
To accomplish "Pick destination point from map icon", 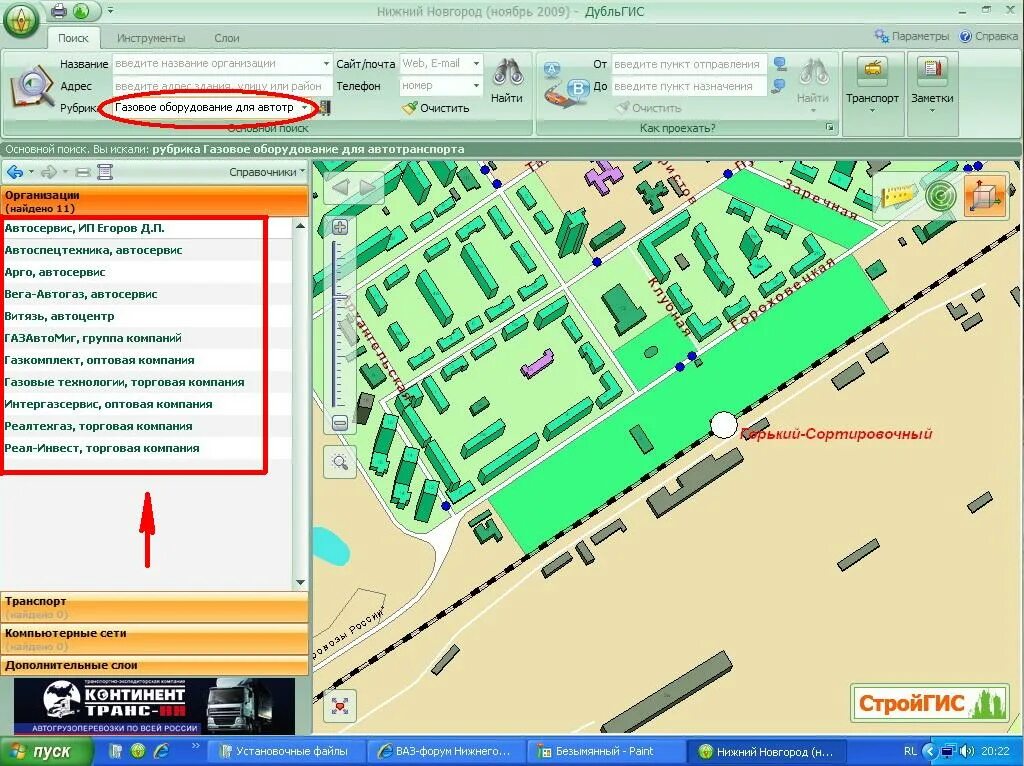I will point(779,86).
